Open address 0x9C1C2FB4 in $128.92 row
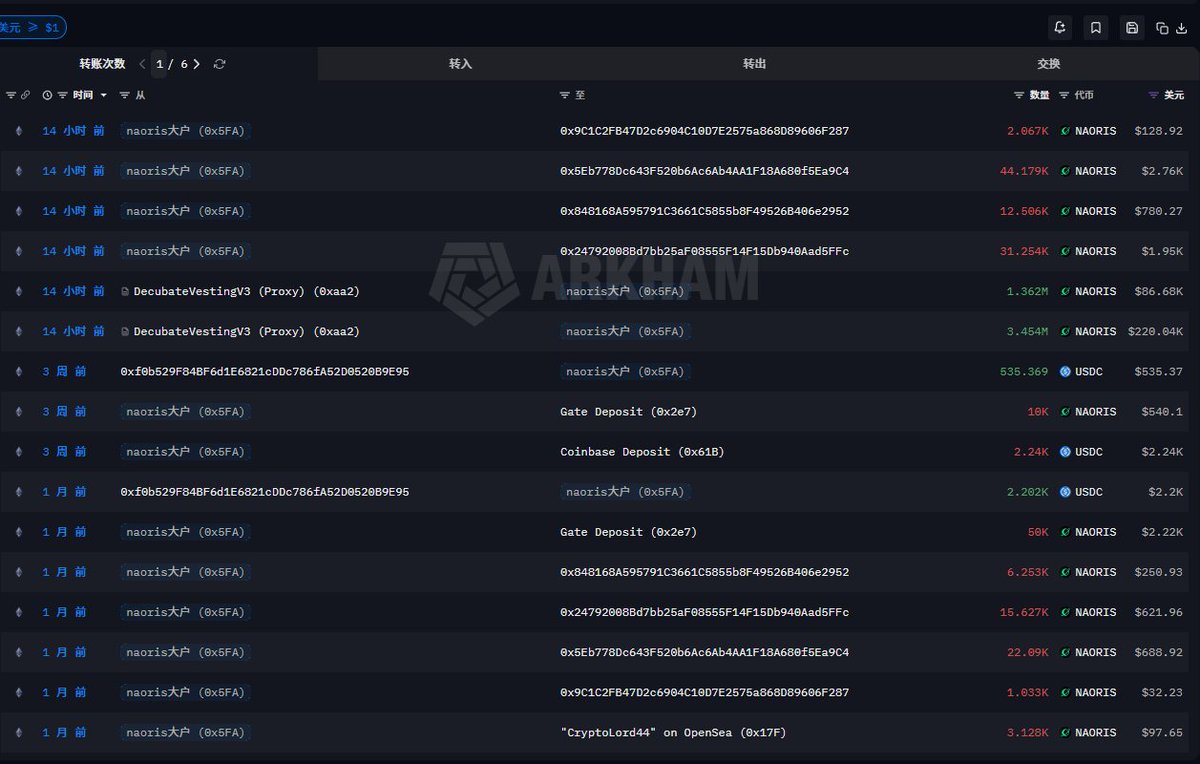Viewport: 1200px width, 764px height. coord(704,131)
